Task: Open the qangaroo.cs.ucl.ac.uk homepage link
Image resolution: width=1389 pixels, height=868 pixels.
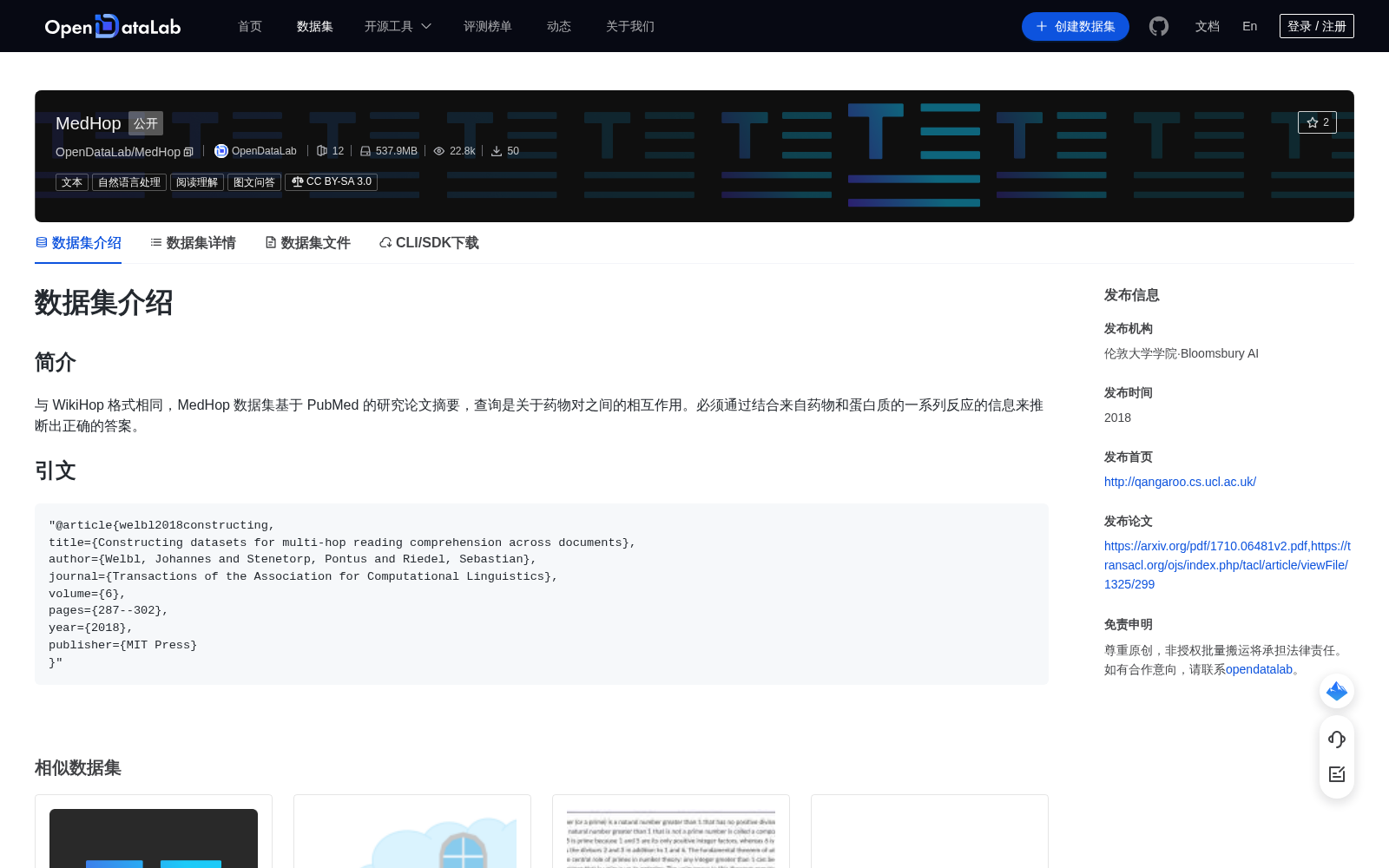Action: coord(1180,482)
